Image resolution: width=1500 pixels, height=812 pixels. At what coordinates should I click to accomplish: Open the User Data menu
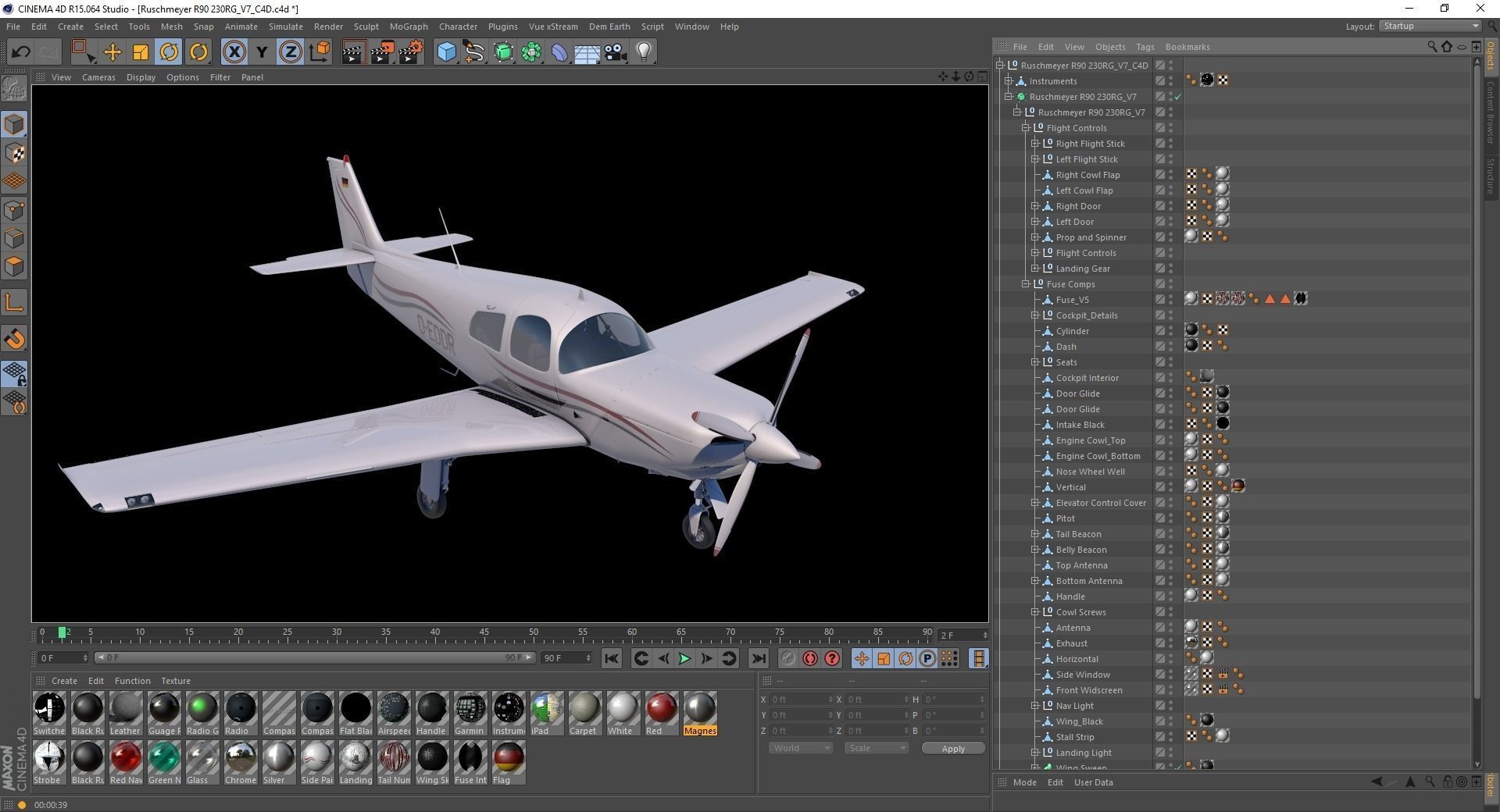coord(1093,782)
